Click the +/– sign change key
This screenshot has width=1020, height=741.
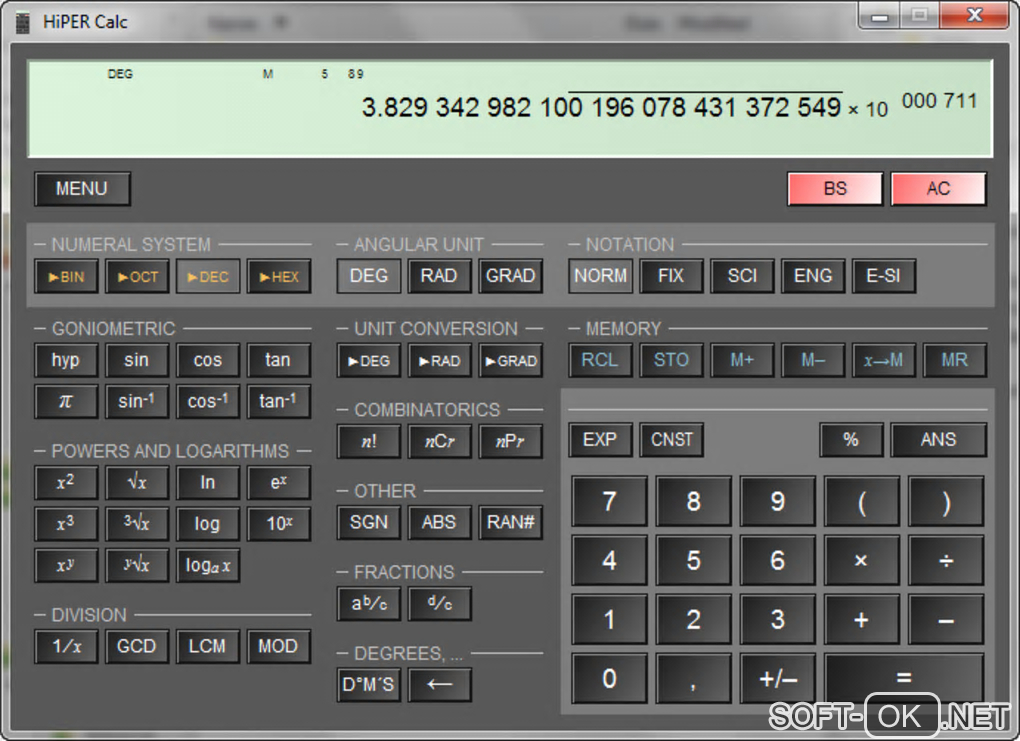pos(778,679)
